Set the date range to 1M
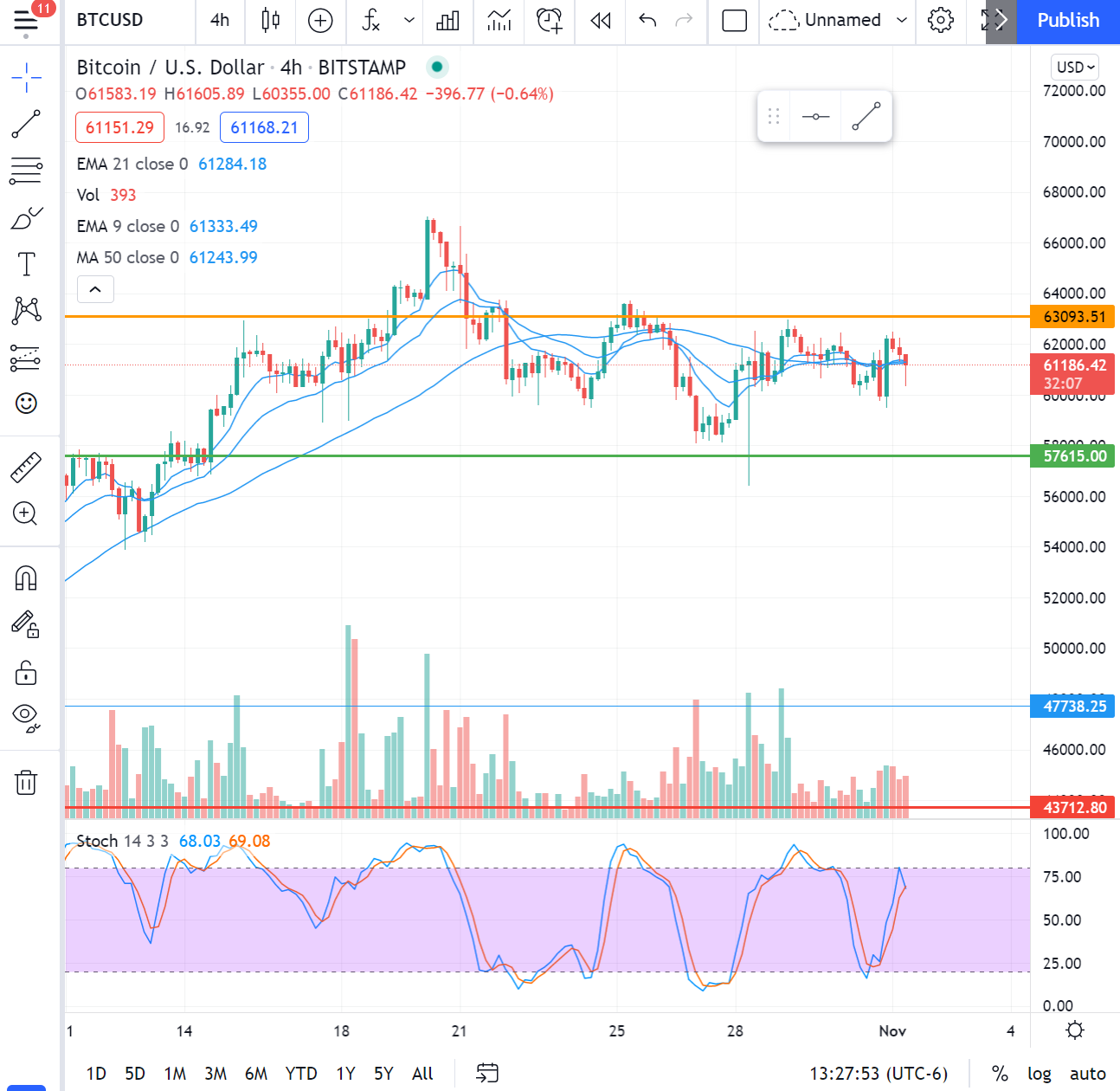Viewport: 1120px width, 1091px height. click(x=175, y=1074)
